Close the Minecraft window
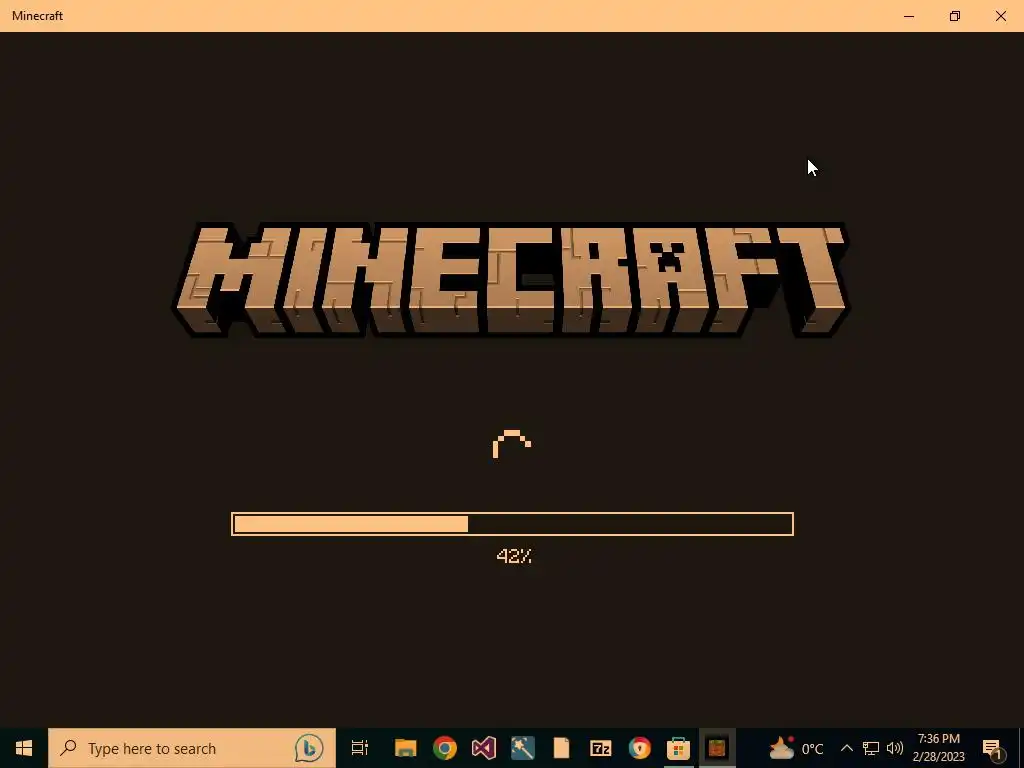 1000,16
